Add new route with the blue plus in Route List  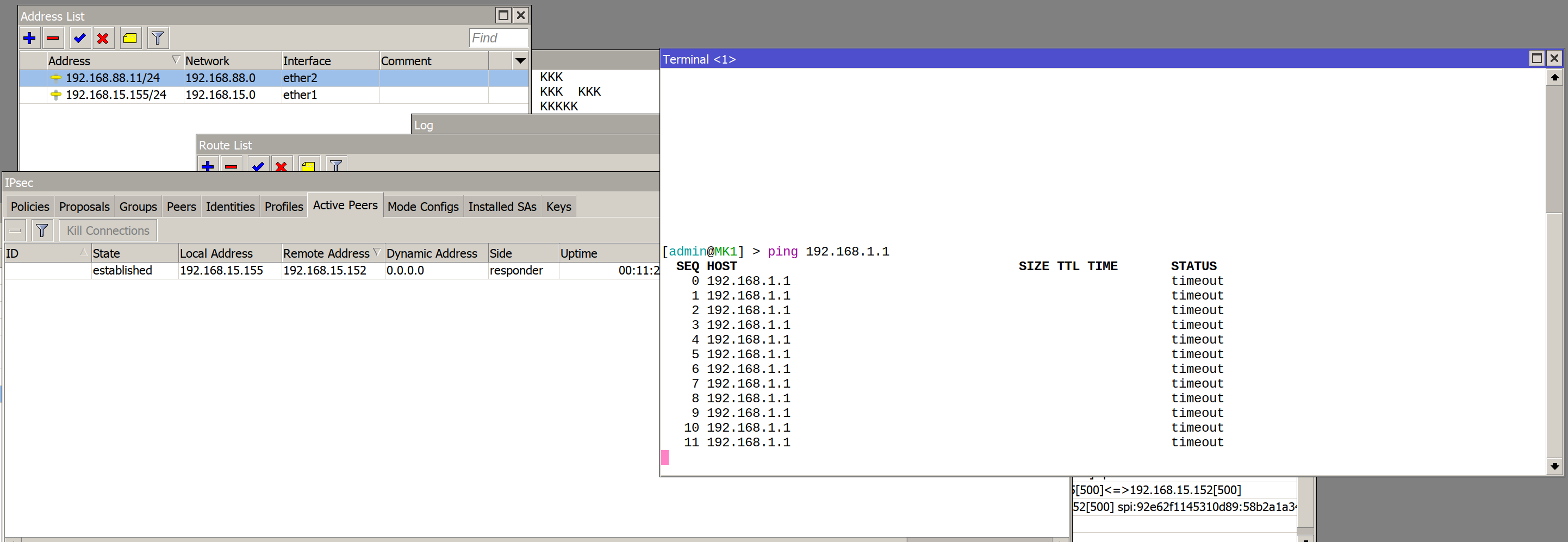(208, 164)
